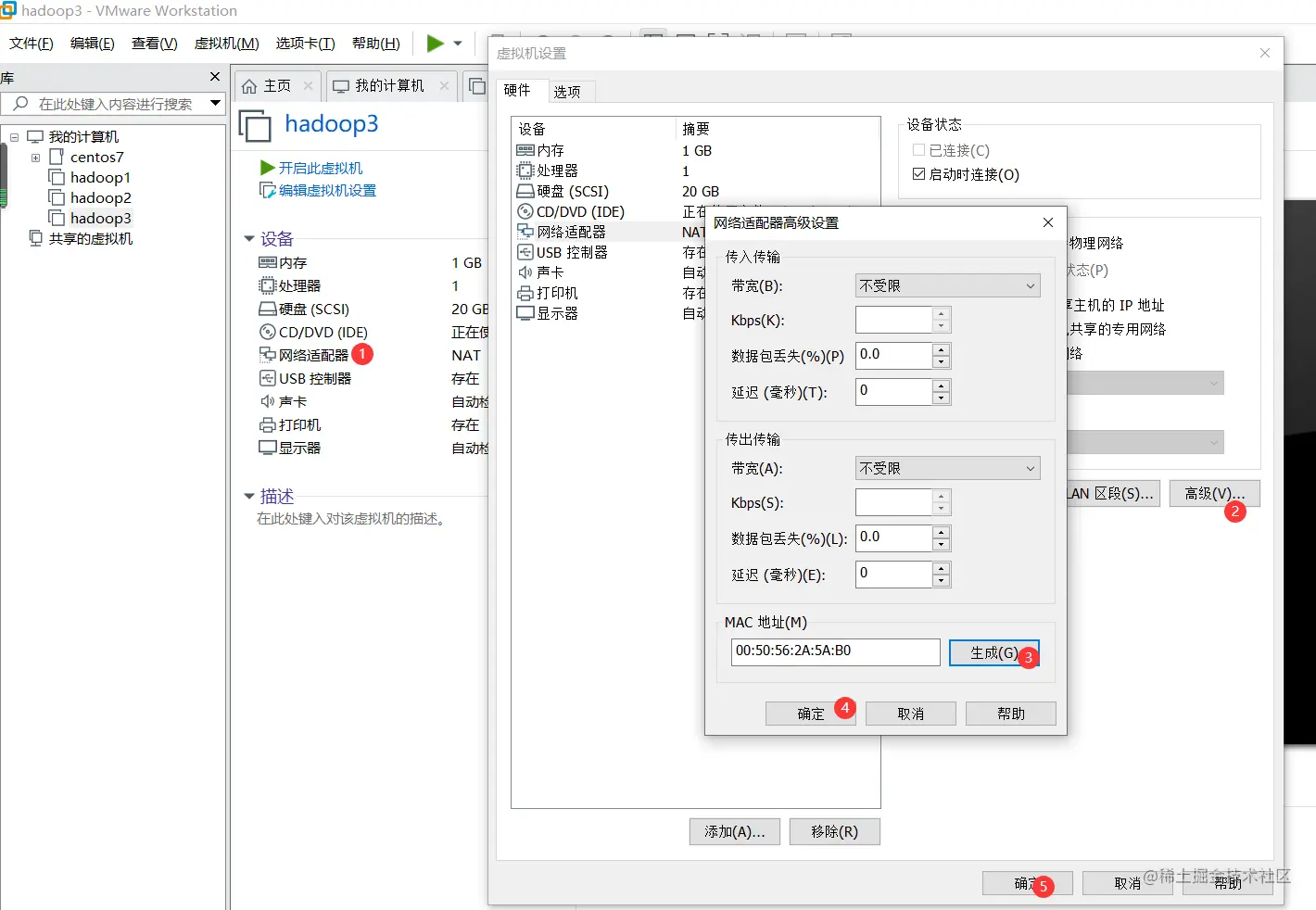Select 网络适配器 icon in settings list
The image size is (1316, 910).
[525, 232]
